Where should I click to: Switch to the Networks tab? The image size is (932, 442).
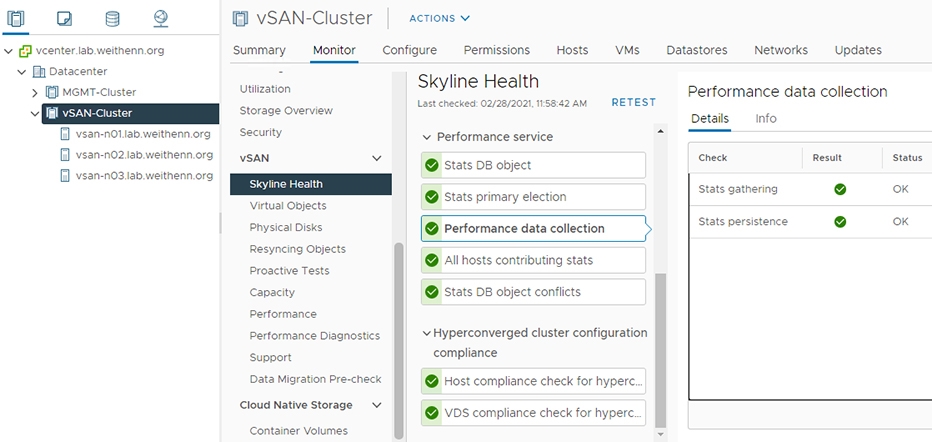(x=781, y=50)
